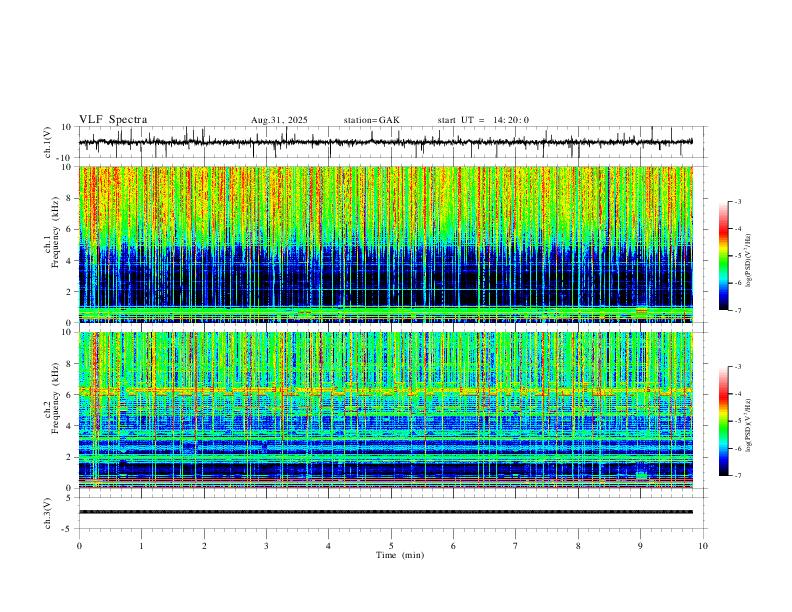Click the date text 'Aug.31, 2025'

[x=279, y=120]
